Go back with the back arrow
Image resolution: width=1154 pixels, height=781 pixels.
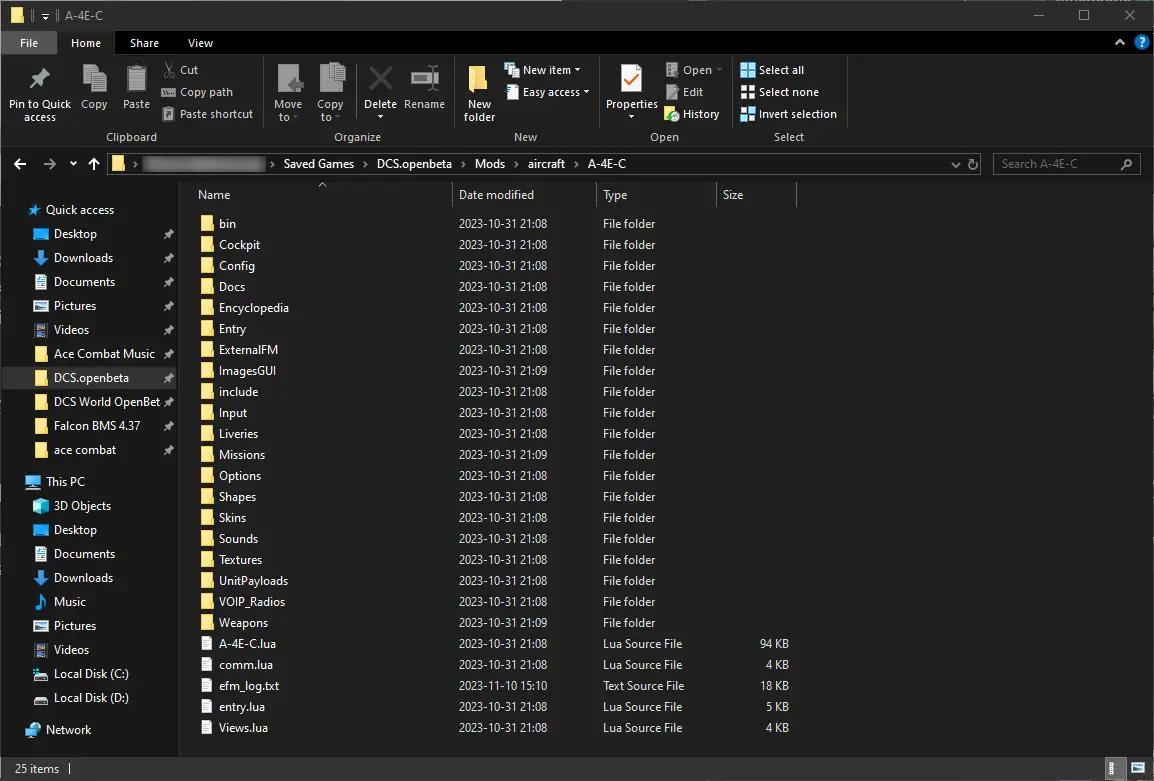[20, 164]
